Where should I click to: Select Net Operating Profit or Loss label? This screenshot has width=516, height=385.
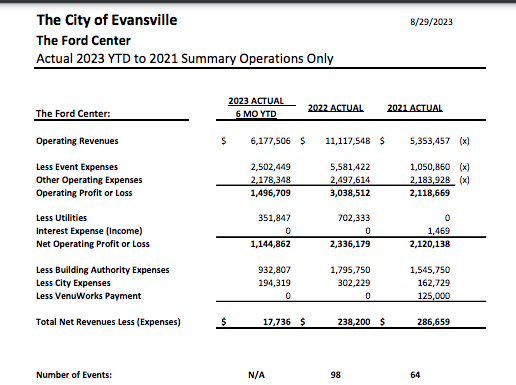(93, 244)
